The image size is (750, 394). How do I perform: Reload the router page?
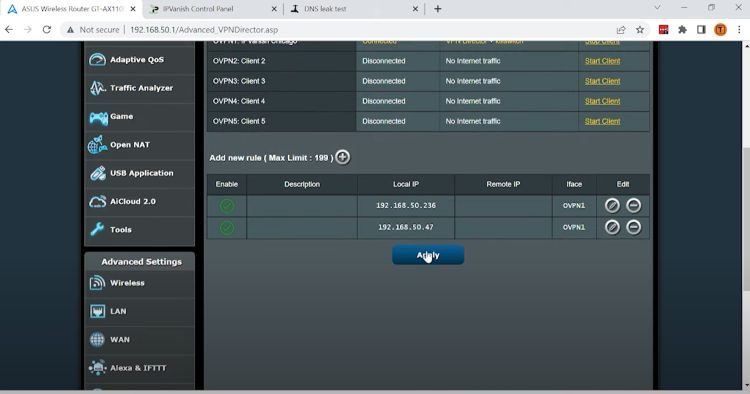(46, 30)
